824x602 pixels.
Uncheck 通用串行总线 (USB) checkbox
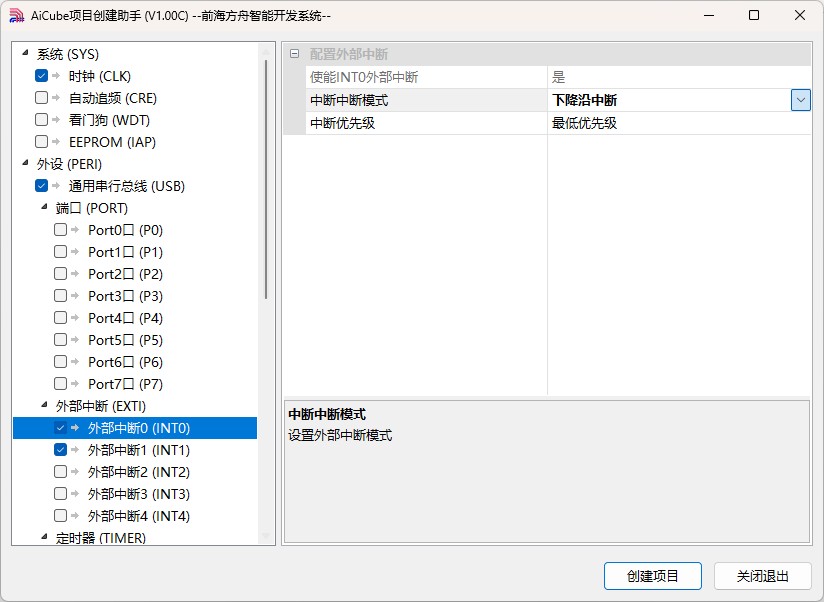[x=42, y=185]
